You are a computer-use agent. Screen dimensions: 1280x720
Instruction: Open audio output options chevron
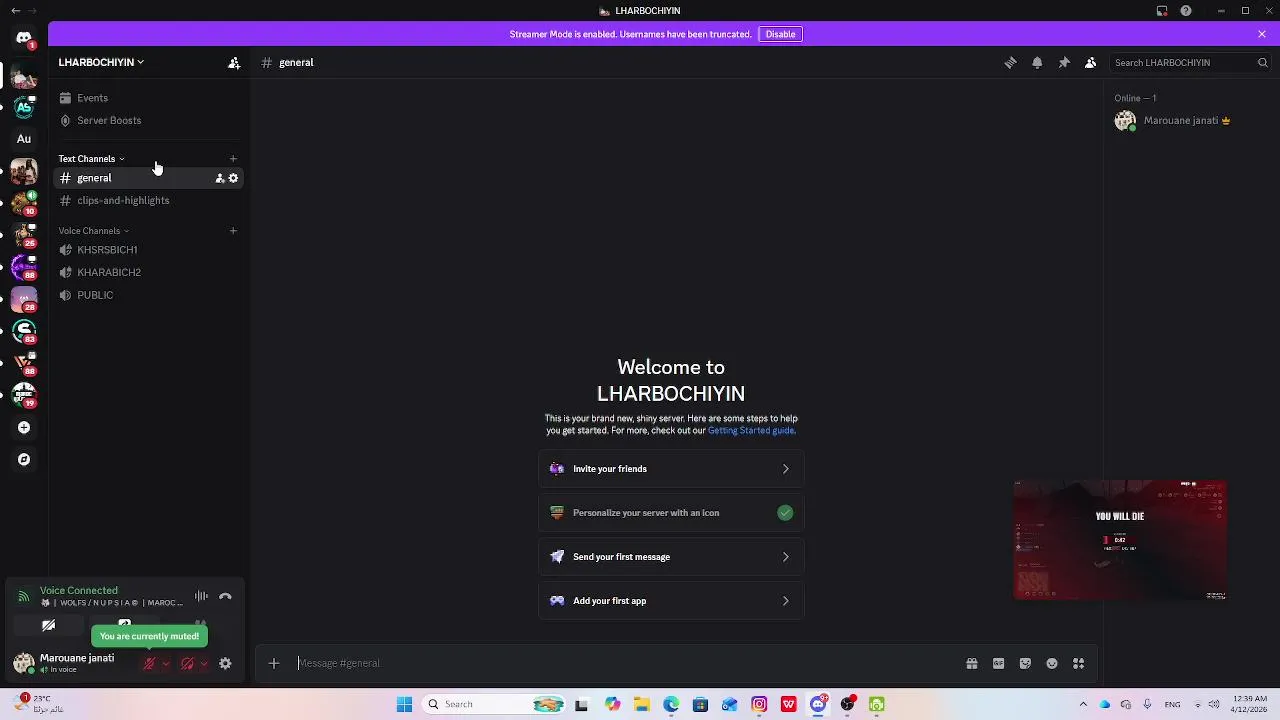204,664
